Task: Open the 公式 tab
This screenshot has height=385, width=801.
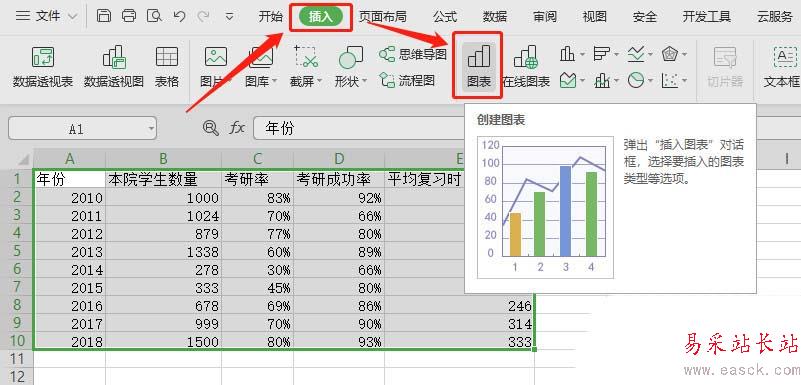Action: click(444, 17)
